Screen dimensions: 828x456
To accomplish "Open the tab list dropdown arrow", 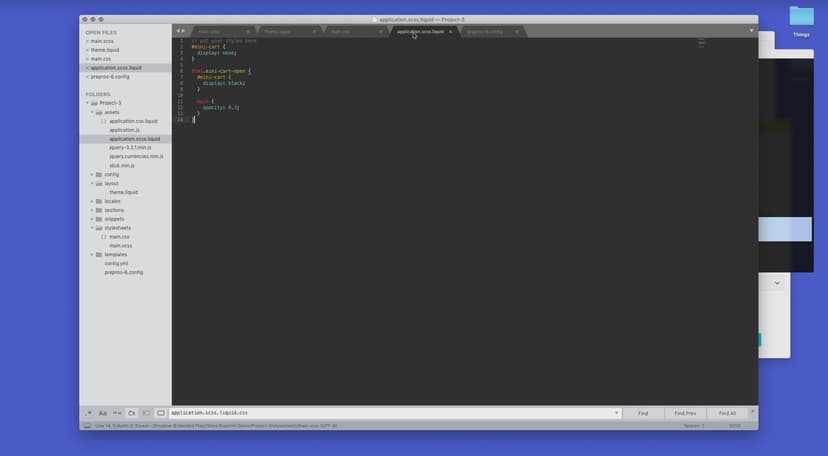I will tap(751, 31).
